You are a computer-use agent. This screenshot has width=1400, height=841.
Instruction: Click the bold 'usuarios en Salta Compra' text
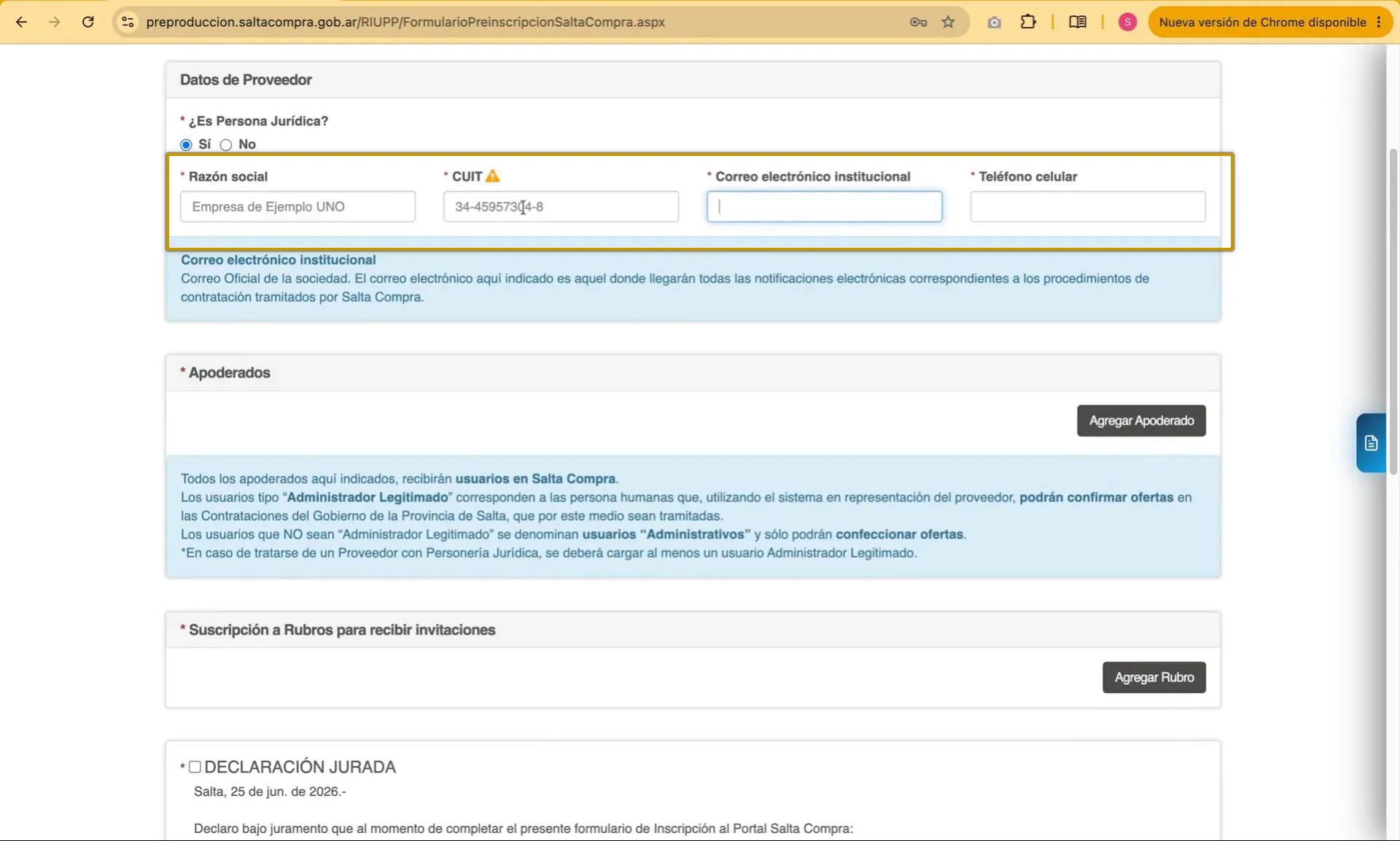click(535, 479)
